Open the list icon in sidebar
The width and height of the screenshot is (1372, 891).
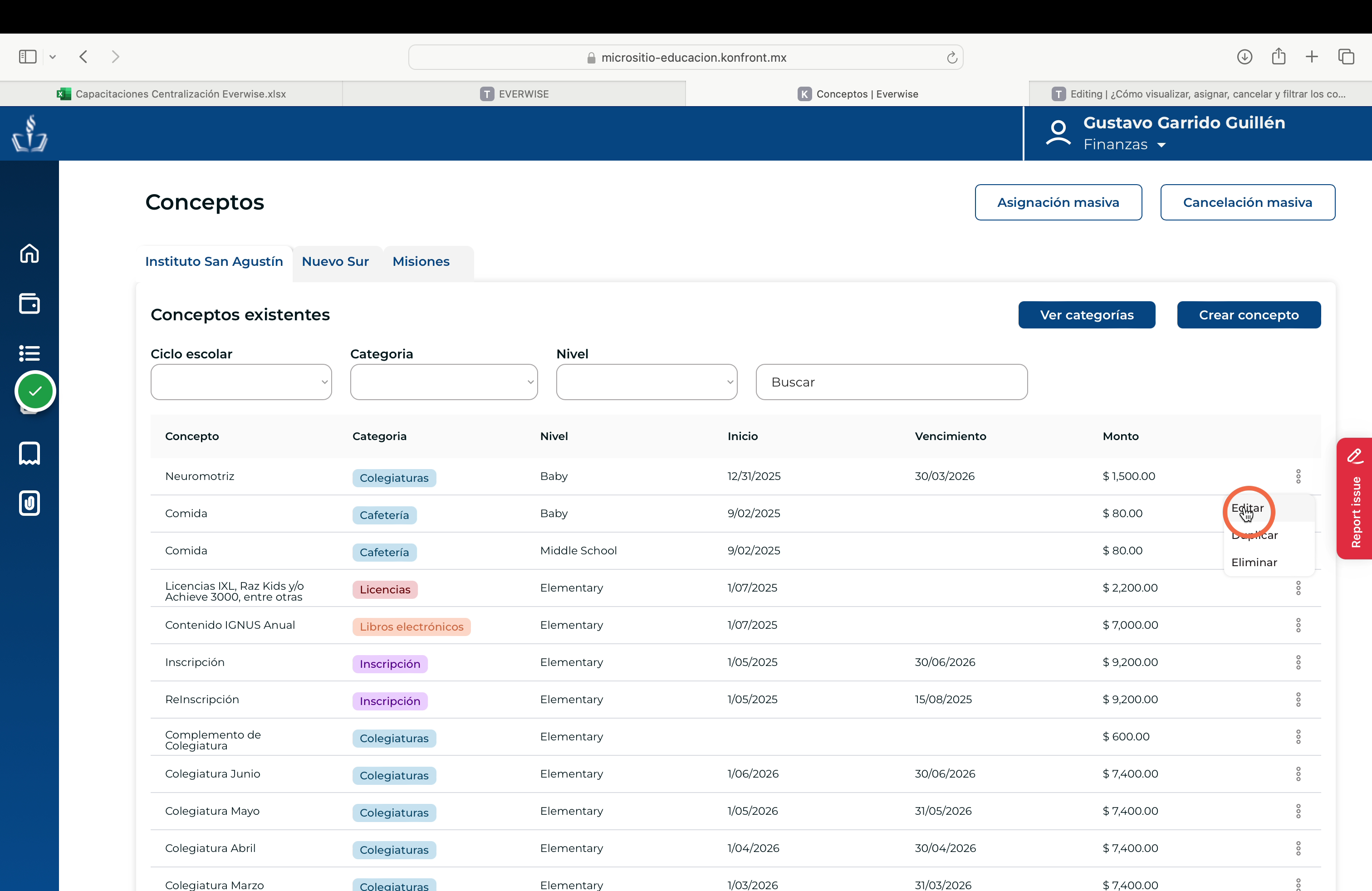coord(29,352)
